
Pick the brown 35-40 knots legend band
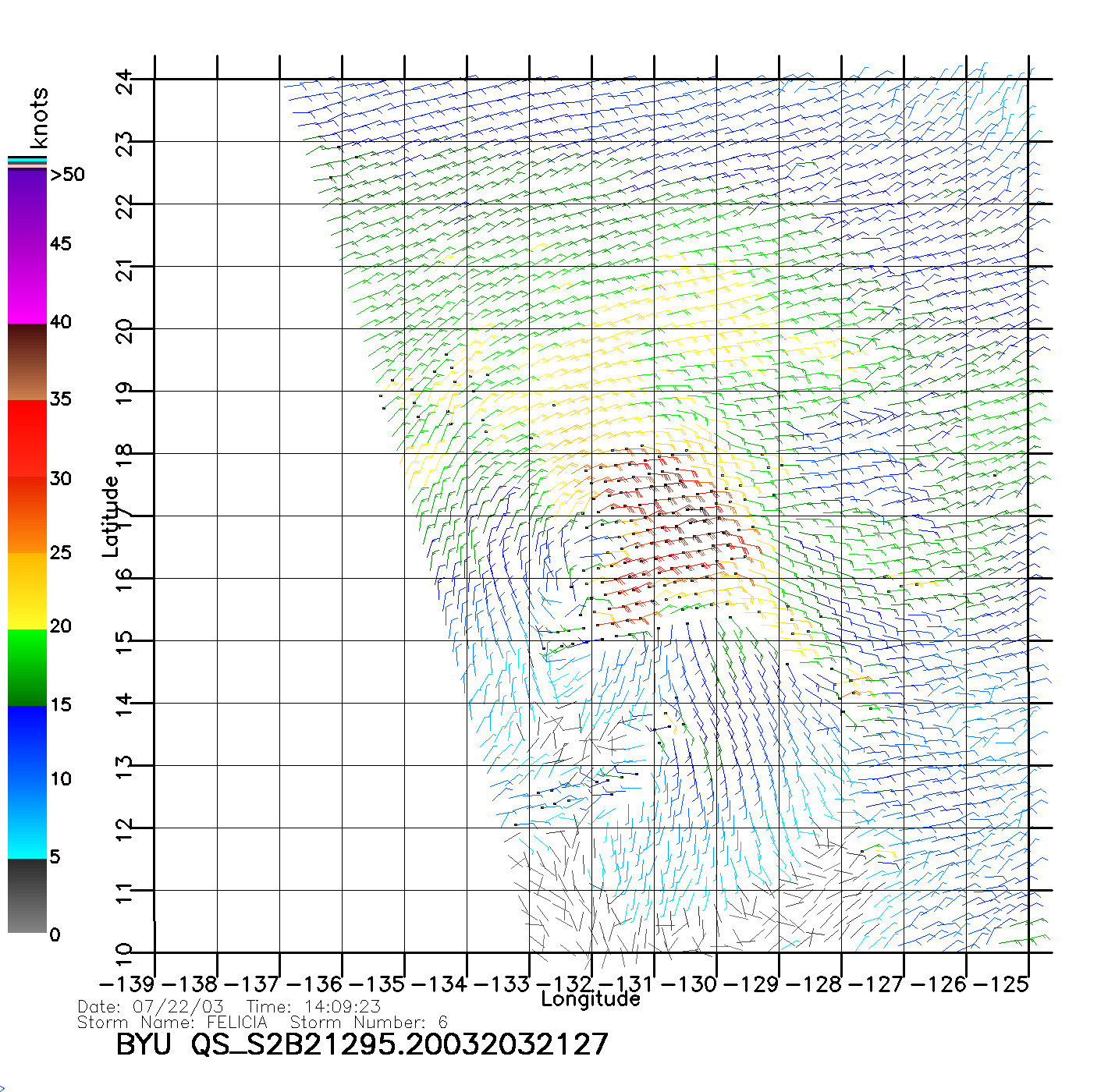[x=27, y=362]
